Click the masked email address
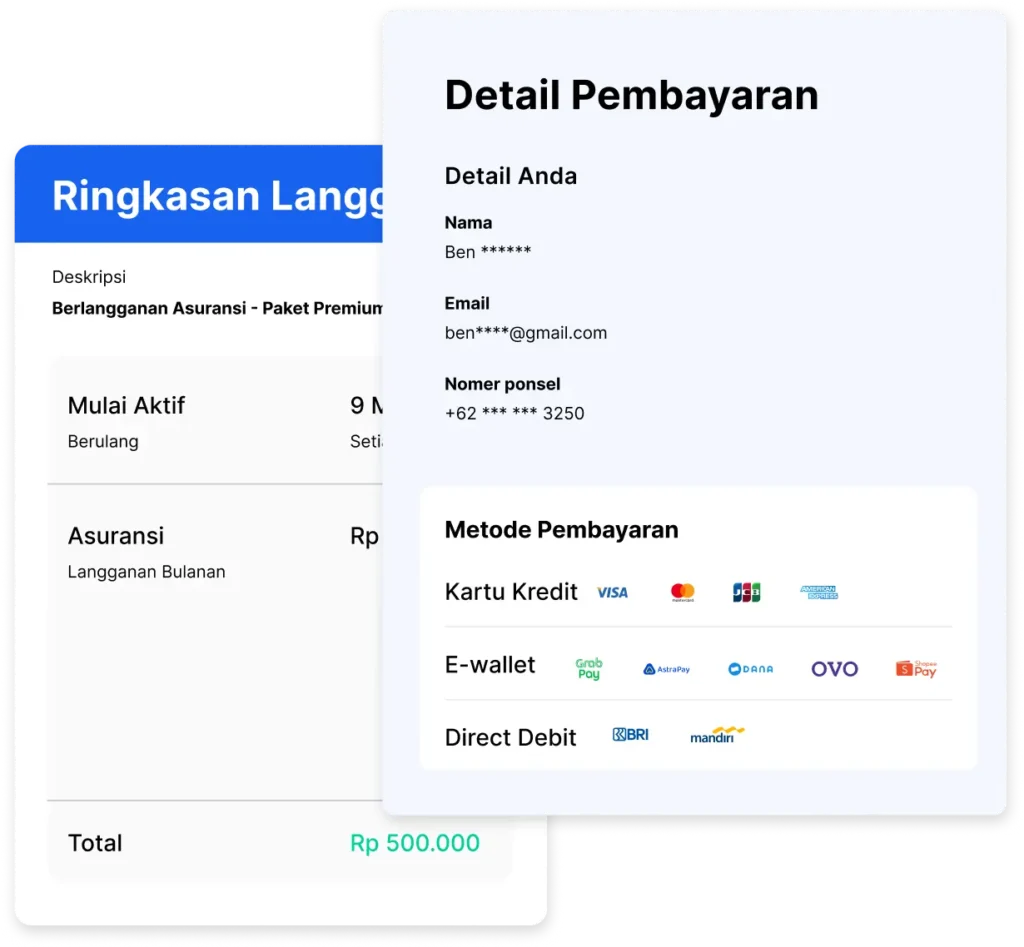 tap(525, 333)
